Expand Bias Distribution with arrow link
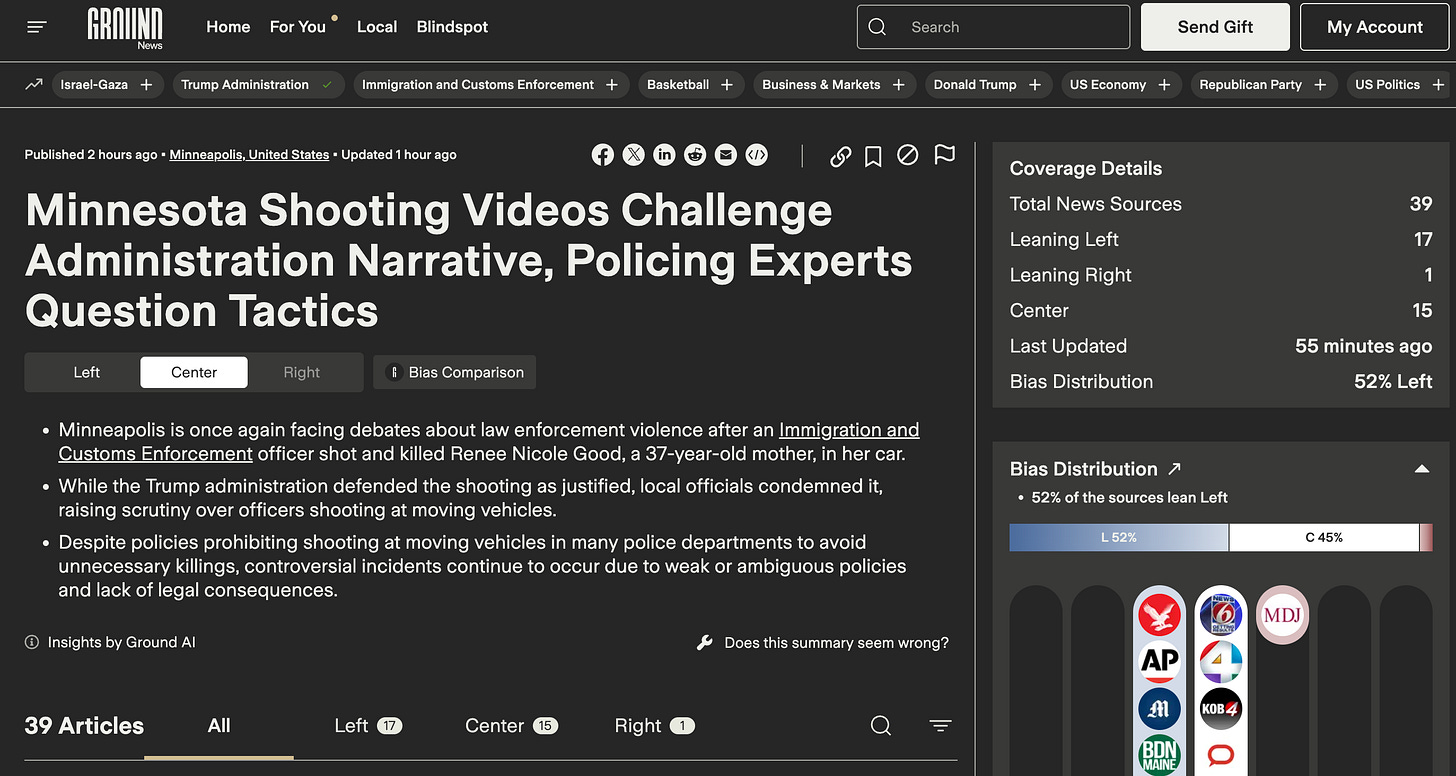The height and width of the screenshot is (776, 1456). [1175, 469]
